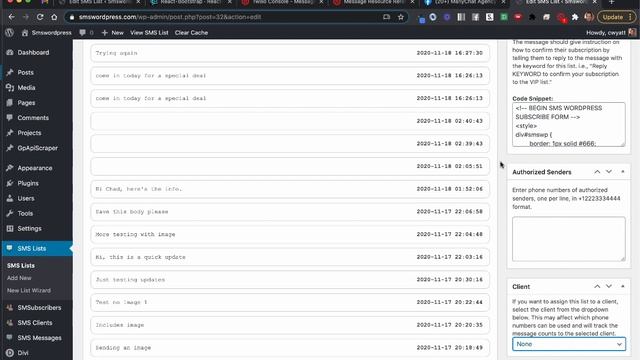Move Authorized Senders panel up
Image resolution: width=640 pixels, height=360 pixels.
pyautogui.click(x=597, y=172)
